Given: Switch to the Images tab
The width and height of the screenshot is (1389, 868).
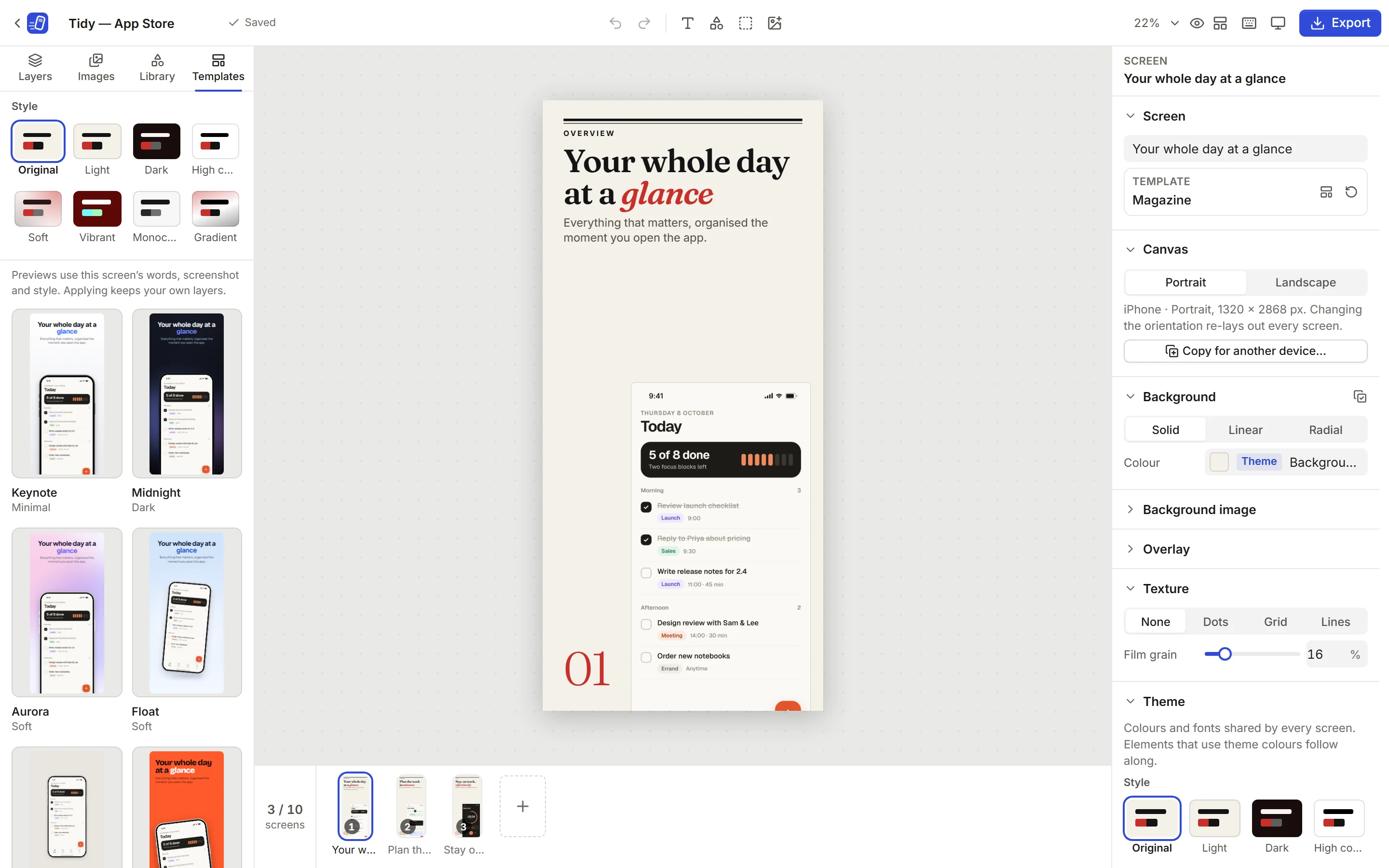Looking at the screenshot, I should [96, 68].
